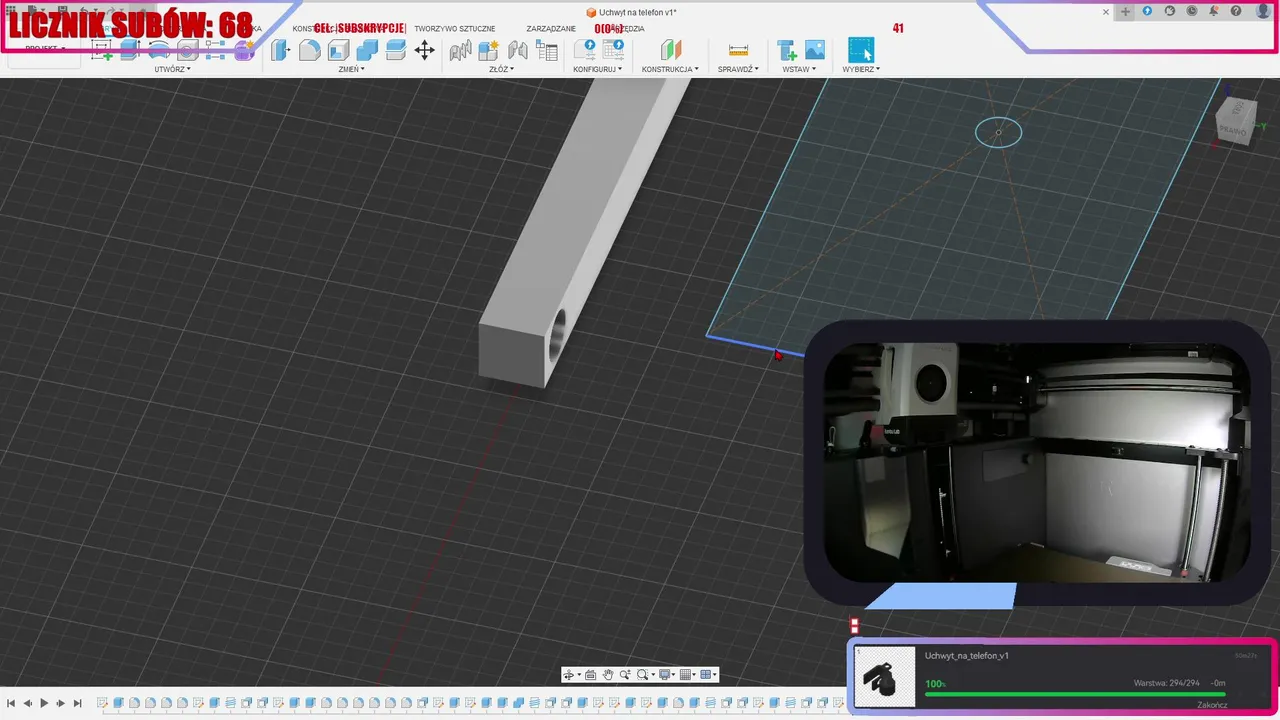Close the Uchwyt na telefon document tab
The width and height of the screenshot is (1280, 720).
(1106, 12)
